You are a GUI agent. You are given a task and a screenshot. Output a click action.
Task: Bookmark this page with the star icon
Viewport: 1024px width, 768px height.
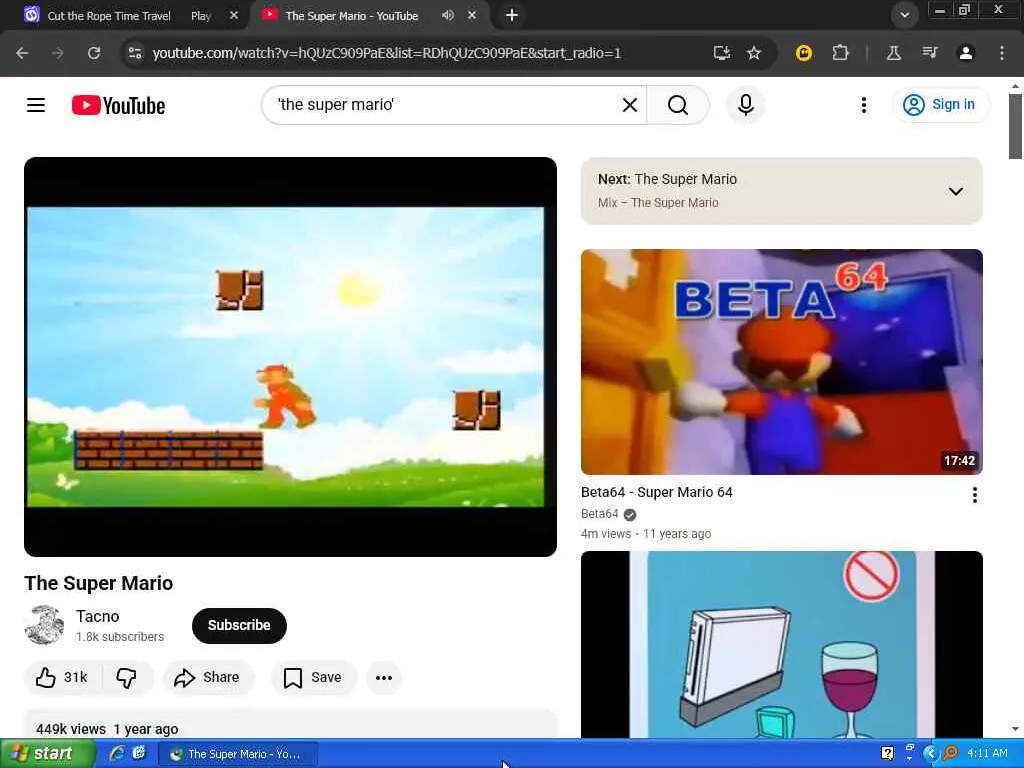tap(754, 53)
